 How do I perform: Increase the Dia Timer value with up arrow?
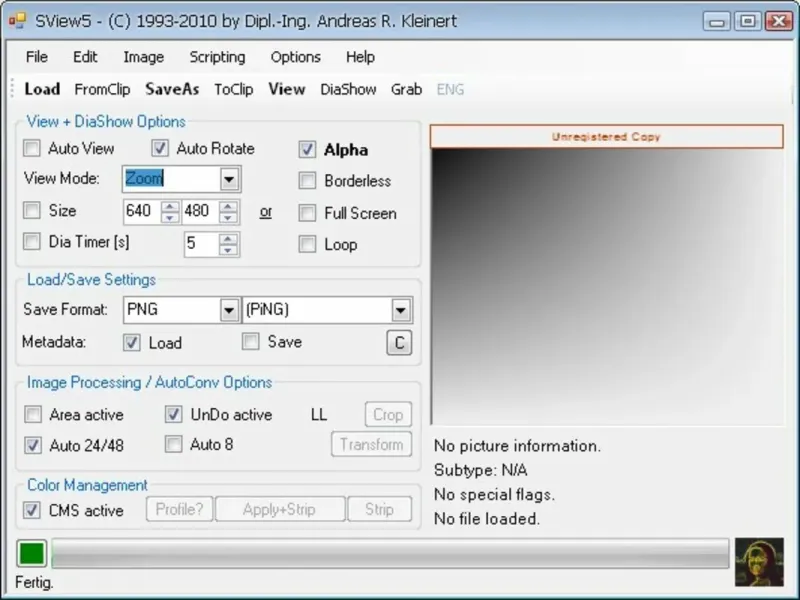pyautogui.click(x=228, y=239)
